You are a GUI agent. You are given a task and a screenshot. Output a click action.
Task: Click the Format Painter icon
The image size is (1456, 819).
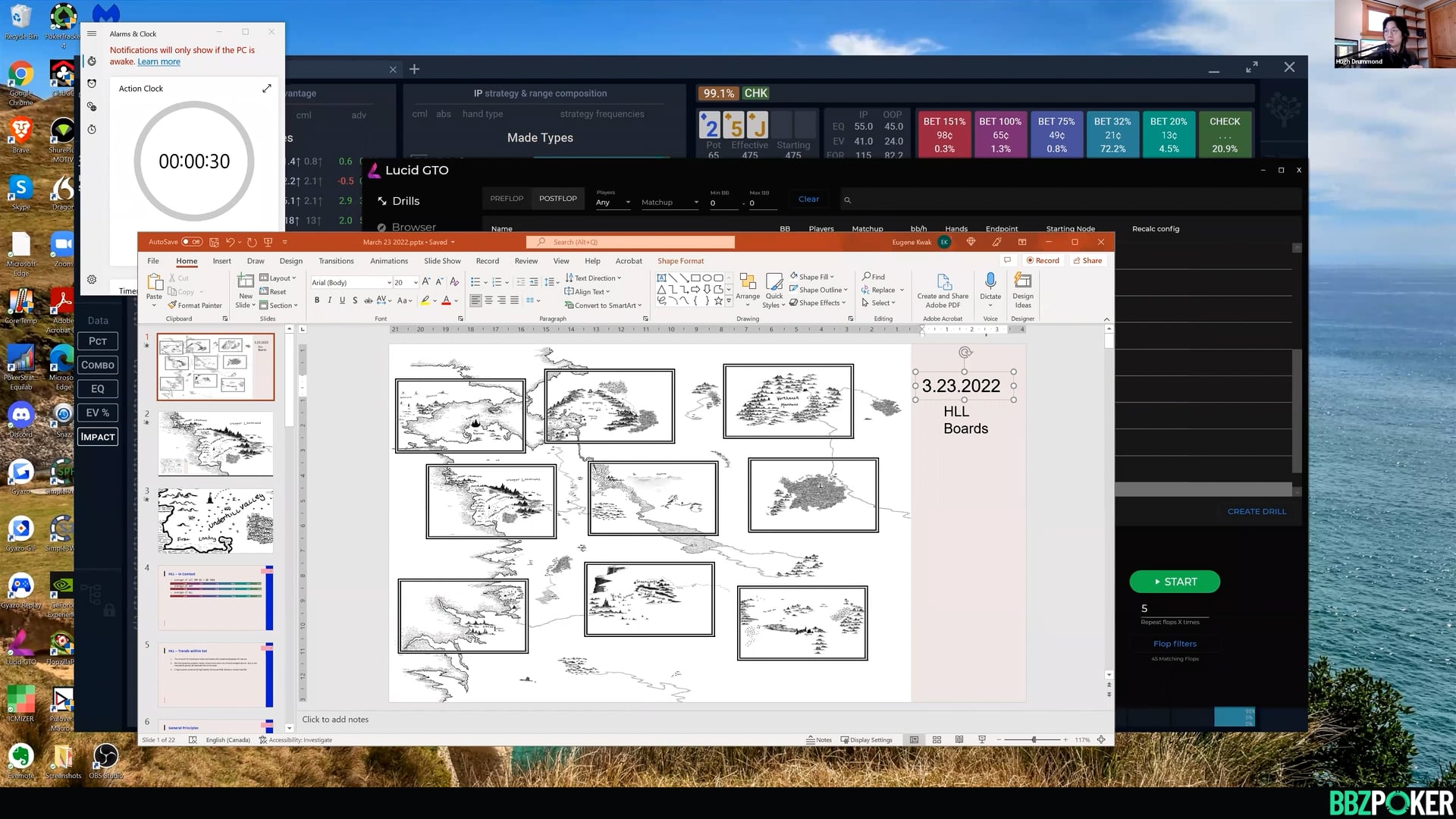(173, 306)
